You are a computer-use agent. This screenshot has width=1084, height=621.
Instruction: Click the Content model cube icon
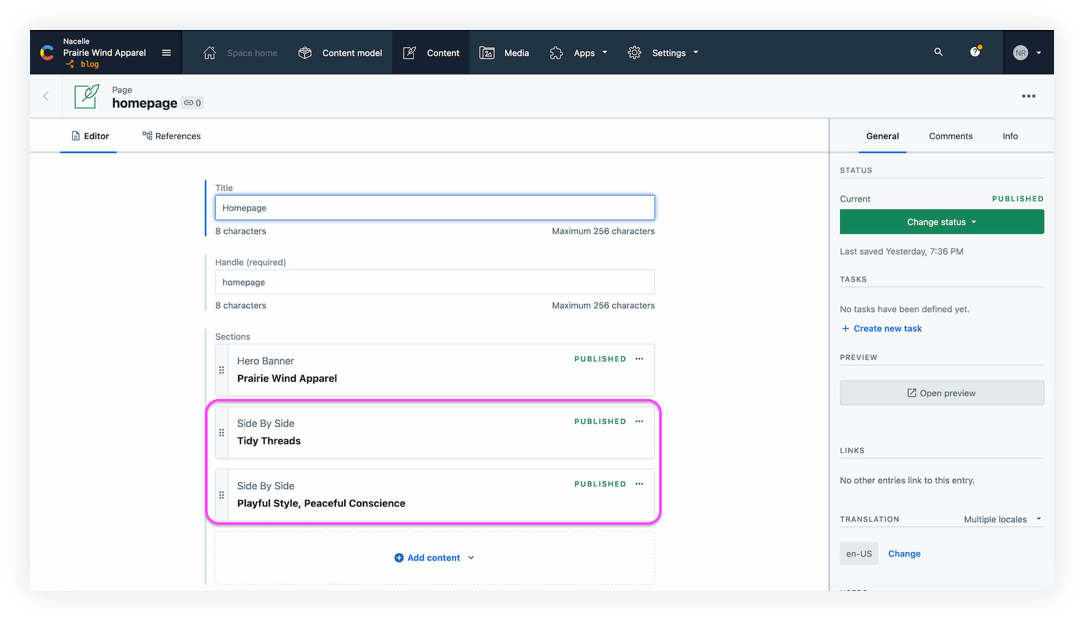(305, 53)
